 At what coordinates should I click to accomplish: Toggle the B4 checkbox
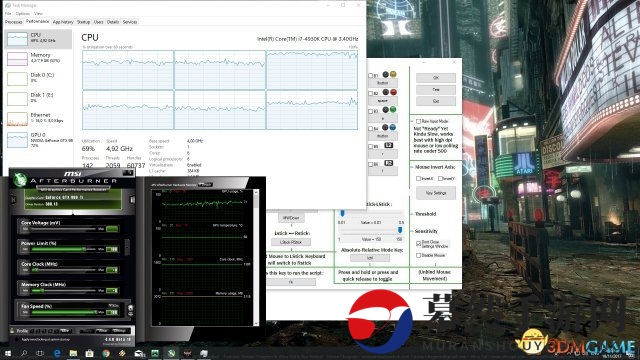coord(371,129)
